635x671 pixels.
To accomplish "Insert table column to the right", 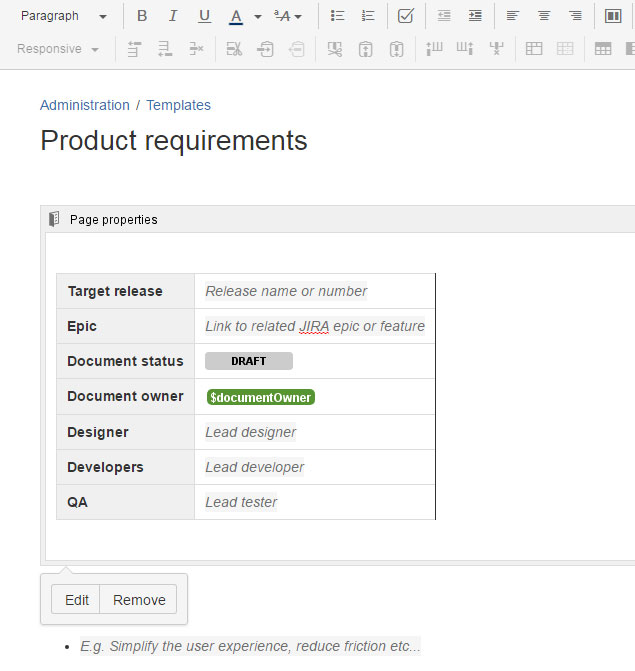I will click(465, 49).
